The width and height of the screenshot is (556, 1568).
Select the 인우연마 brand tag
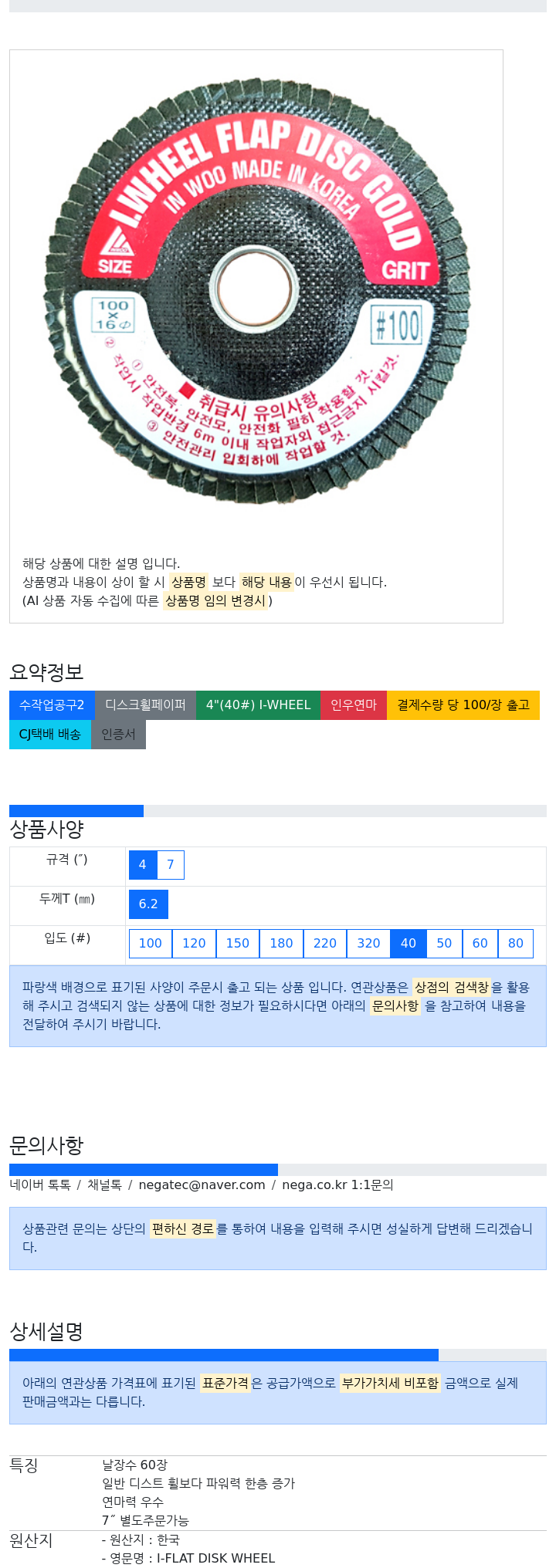[354, 705]
